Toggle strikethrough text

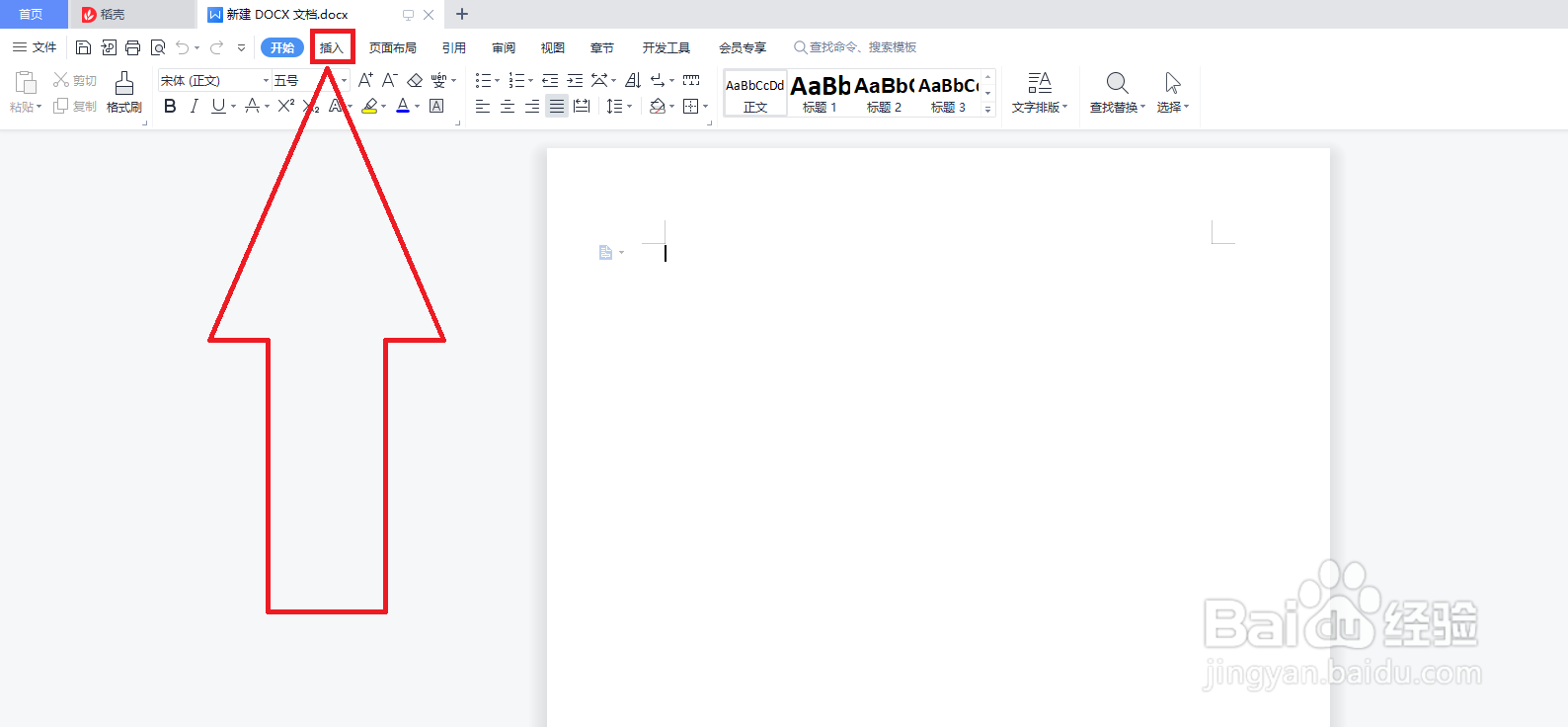tap(253, 106)
